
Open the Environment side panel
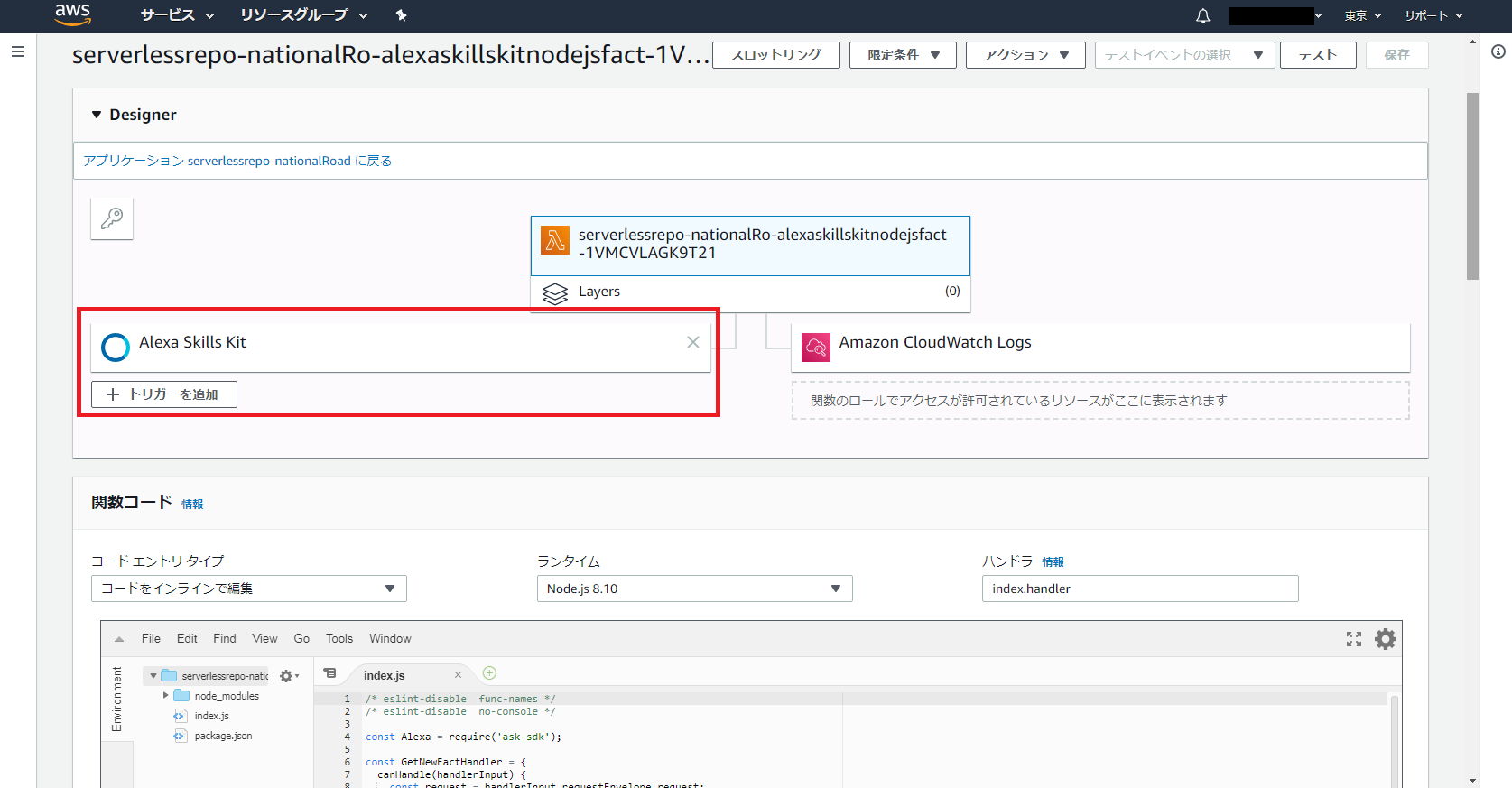(x=116, y=700)
